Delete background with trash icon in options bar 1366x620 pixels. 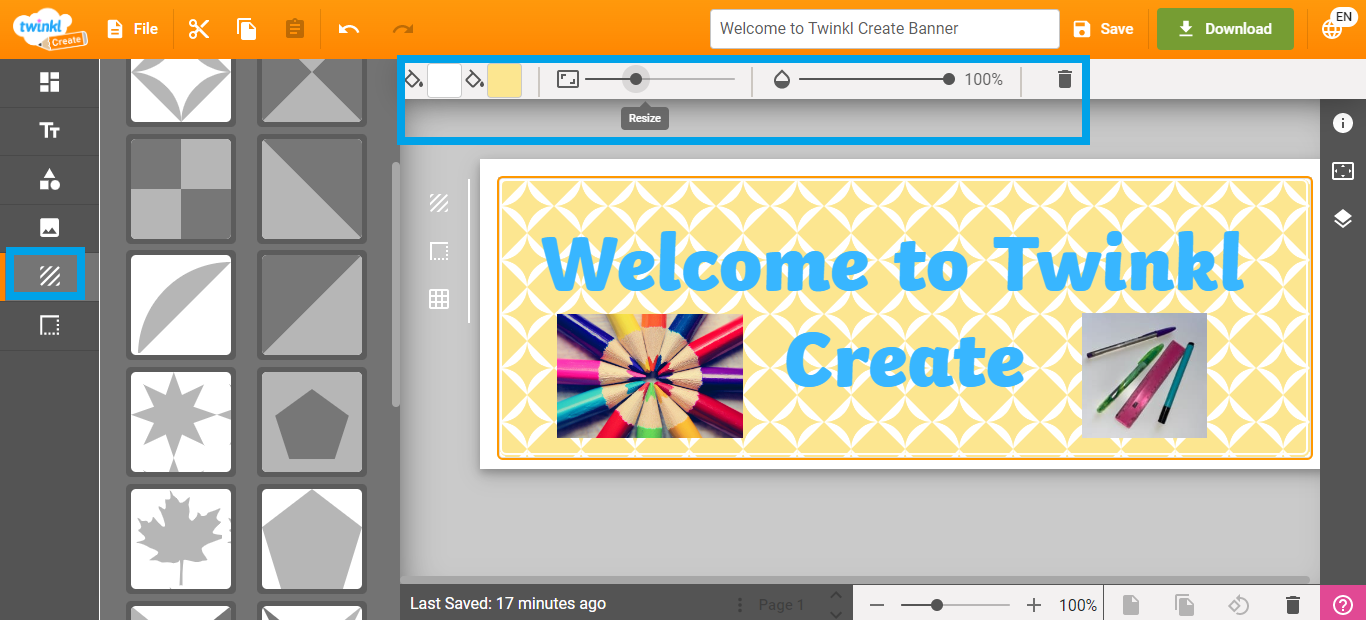1065,79
